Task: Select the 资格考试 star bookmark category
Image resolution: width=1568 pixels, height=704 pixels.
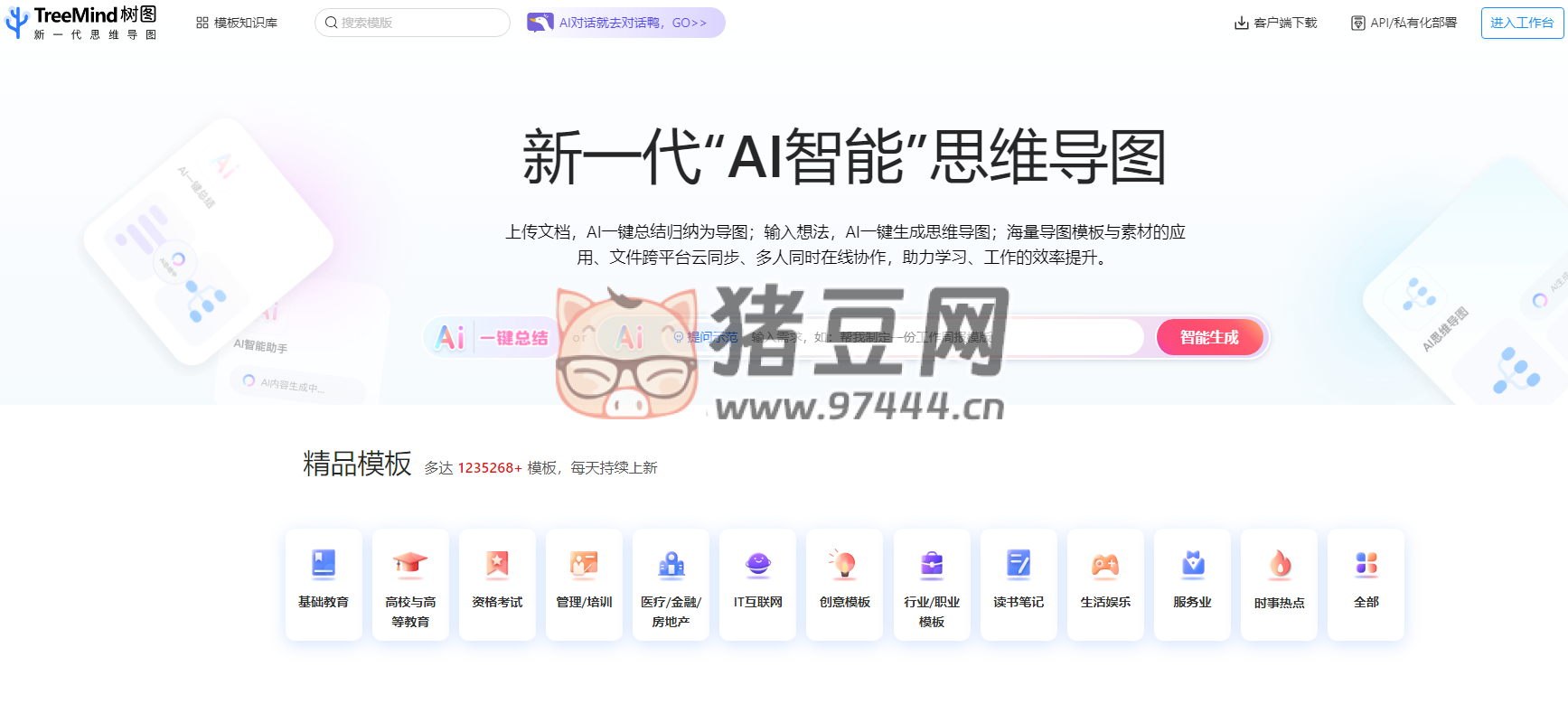Action: click(x=497, y=584)
